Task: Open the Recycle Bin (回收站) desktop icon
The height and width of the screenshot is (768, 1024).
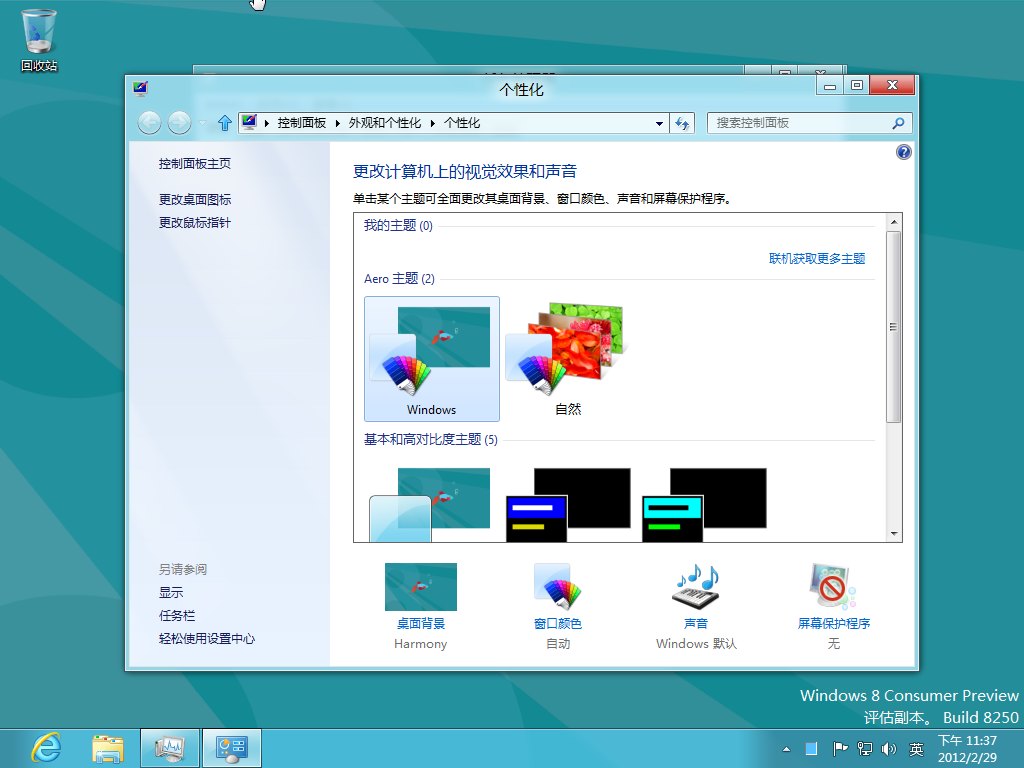Action: tap(39, 40)
